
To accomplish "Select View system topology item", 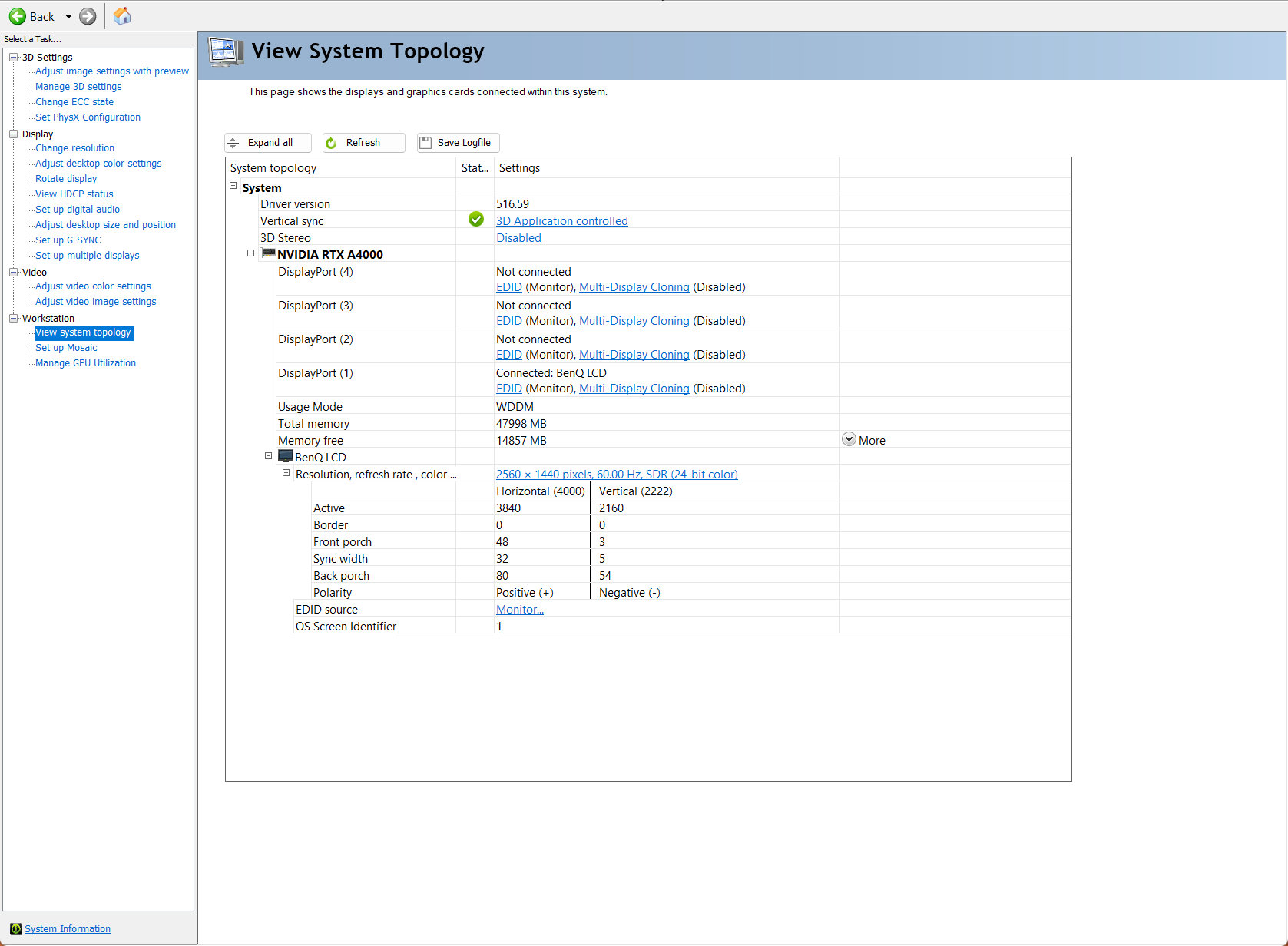I will 84,332.
